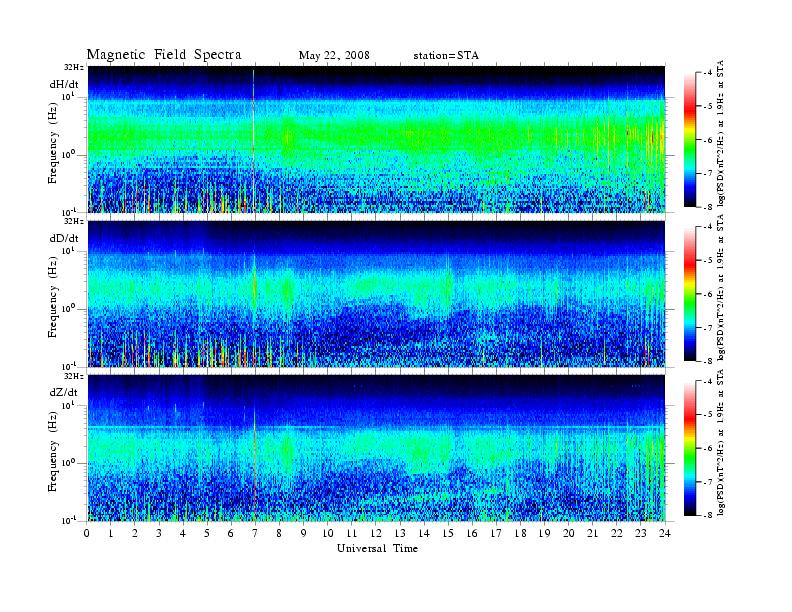
Task: Click the dH/dt spectrogram plot
Action: (x=376, y=139)
